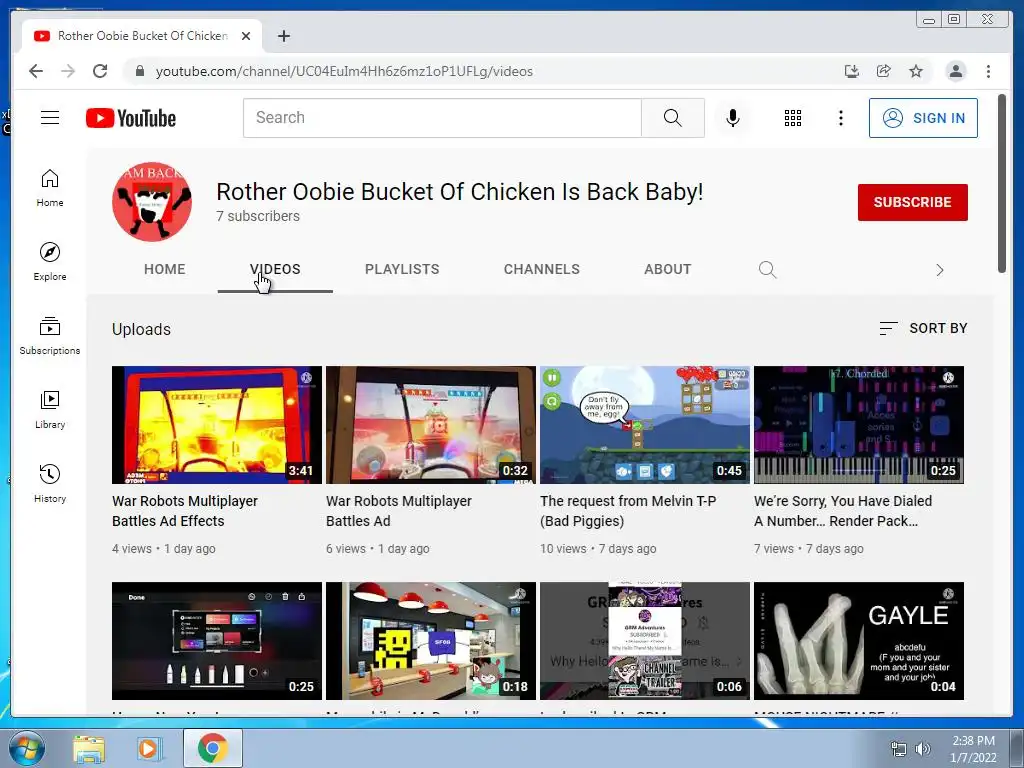Open History in the sidebar
The height and width of the screenshot is (768, 1024).
click(x=50, y=483)
